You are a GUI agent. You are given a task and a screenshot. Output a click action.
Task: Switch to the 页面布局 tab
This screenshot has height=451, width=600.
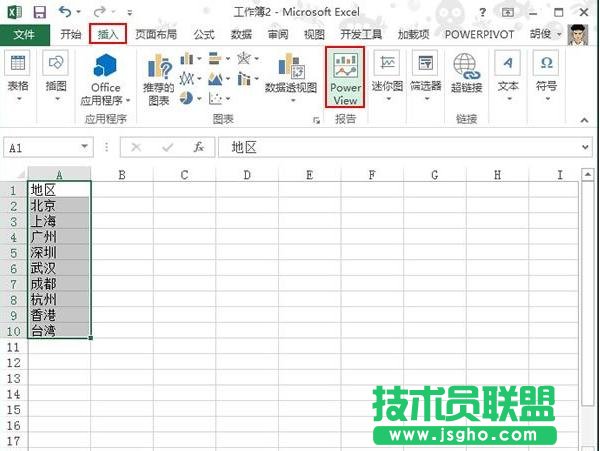[156, 34]
